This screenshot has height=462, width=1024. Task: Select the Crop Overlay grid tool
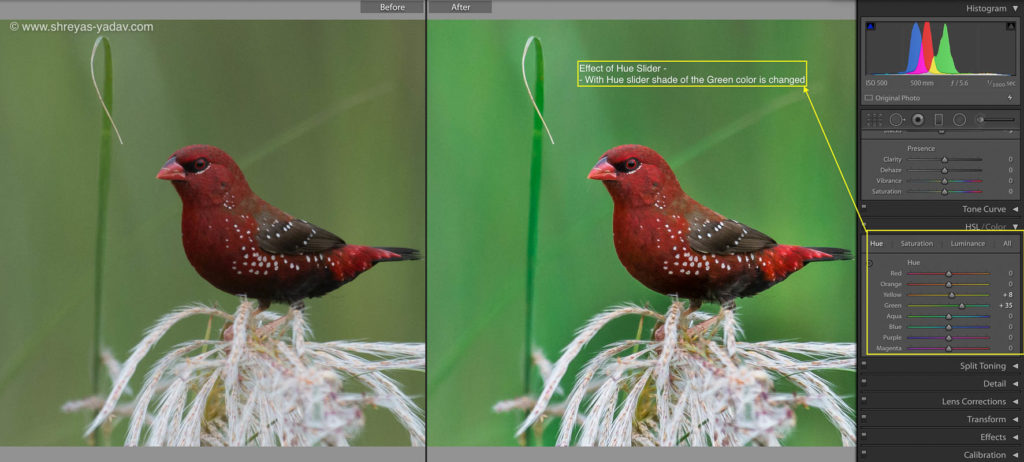(x=874, y=120)
